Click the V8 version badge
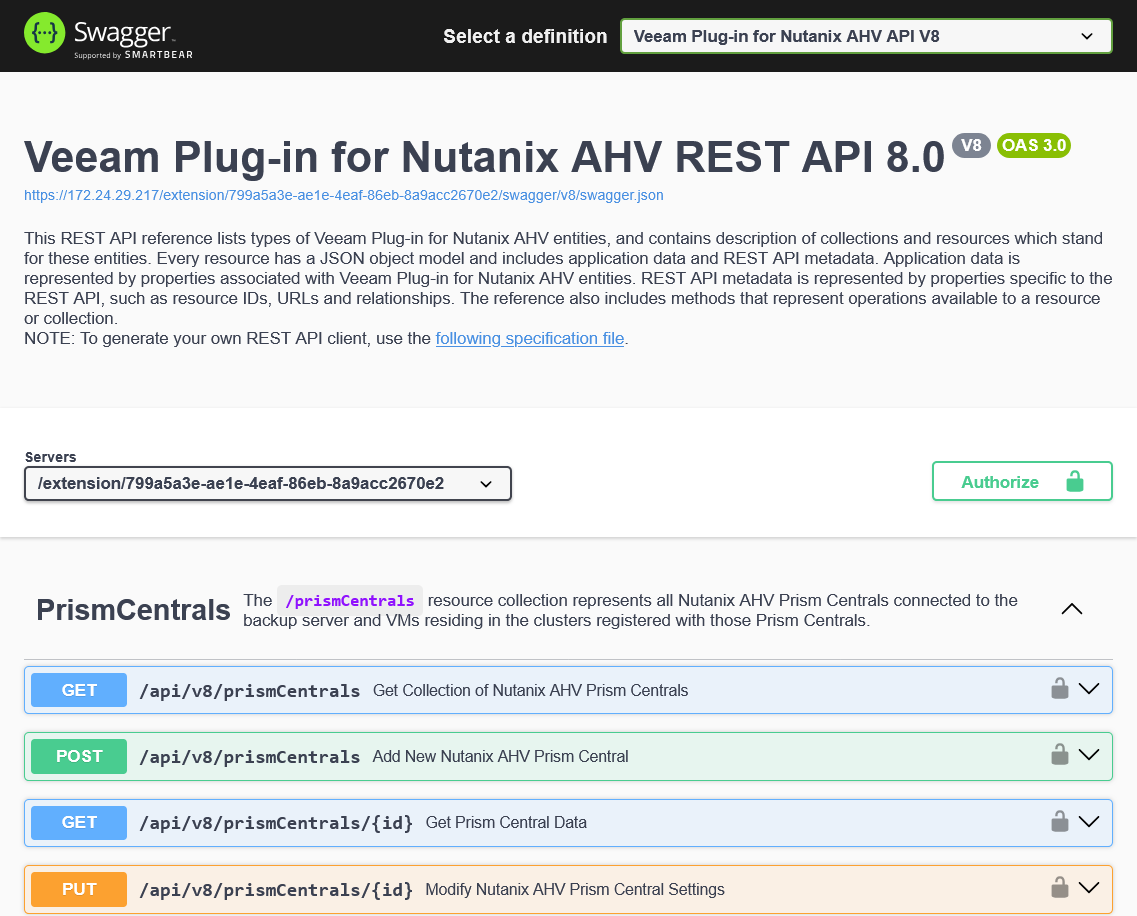This screenshot has height=916, width=1137. click(971, 145)
